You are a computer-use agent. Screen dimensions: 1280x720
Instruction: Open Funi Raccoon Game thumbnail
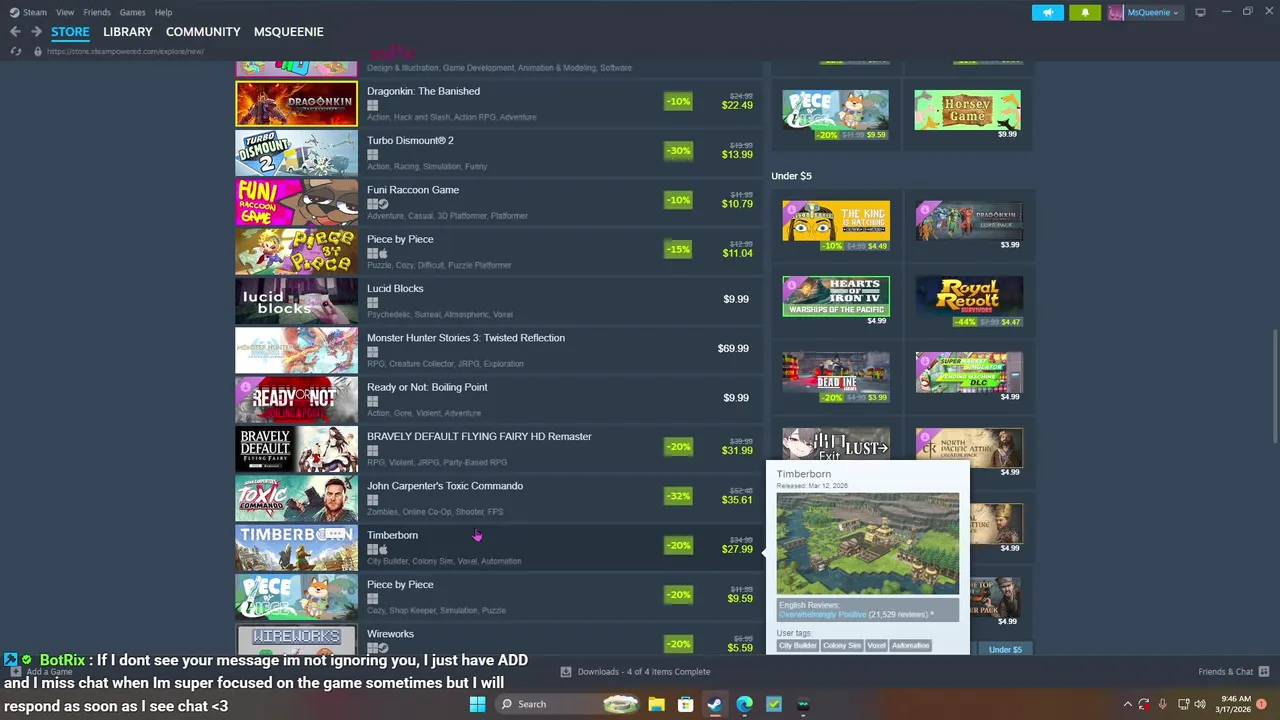pyautogui.click(x=296, y=202)
